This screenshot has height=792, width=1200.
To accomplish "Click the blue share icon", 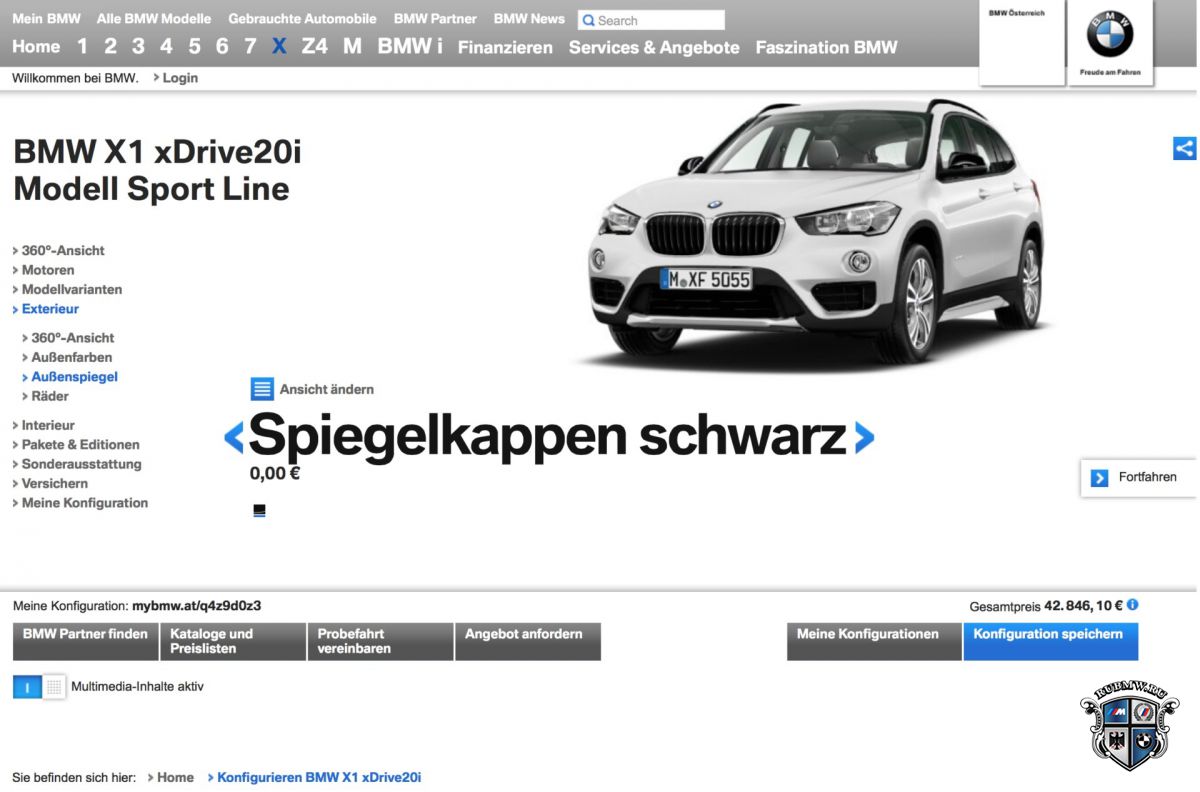I will tap(1184, 148).
